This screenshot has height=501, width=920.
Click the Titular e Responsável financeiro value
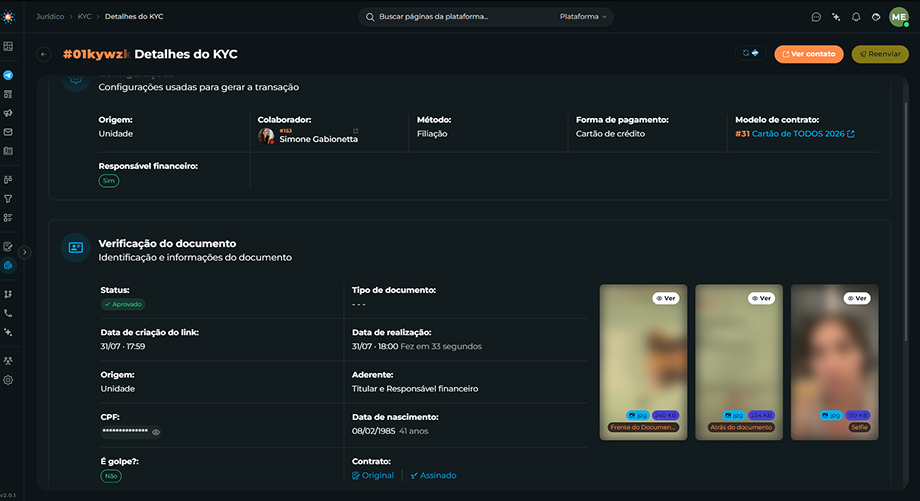point(415,388)
